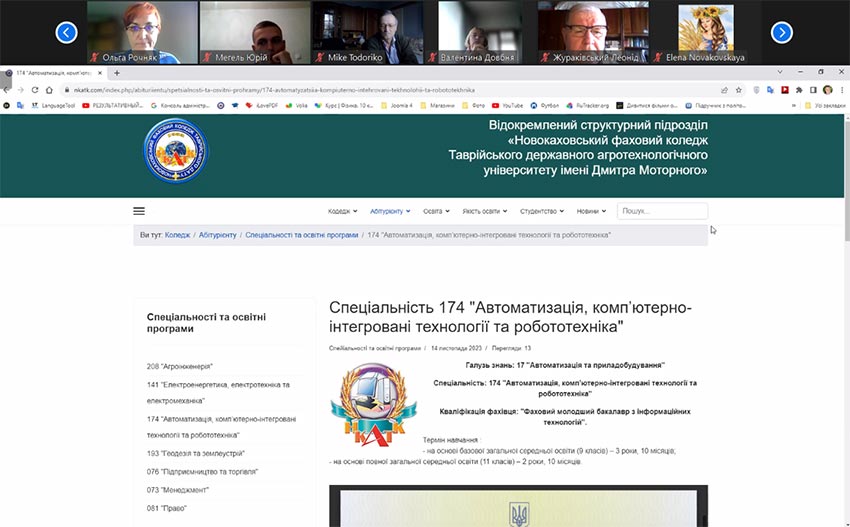The height and width of the screenshot is (527, 850).
Task: Click the Пошук search field
Action: pos(662,211)
